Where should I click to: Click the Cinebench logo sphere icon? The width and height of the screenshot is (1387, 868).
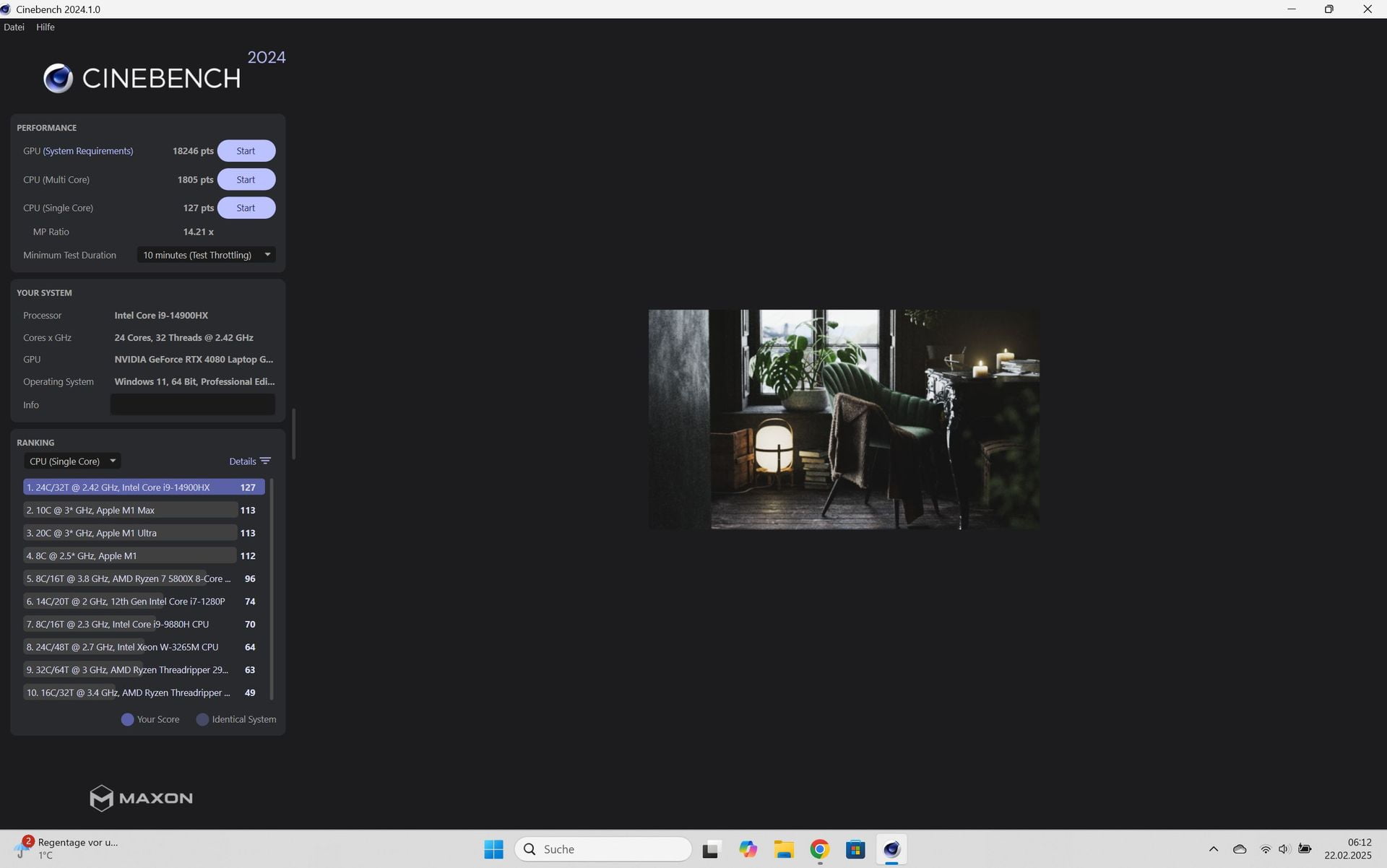[x=58, y=78]
